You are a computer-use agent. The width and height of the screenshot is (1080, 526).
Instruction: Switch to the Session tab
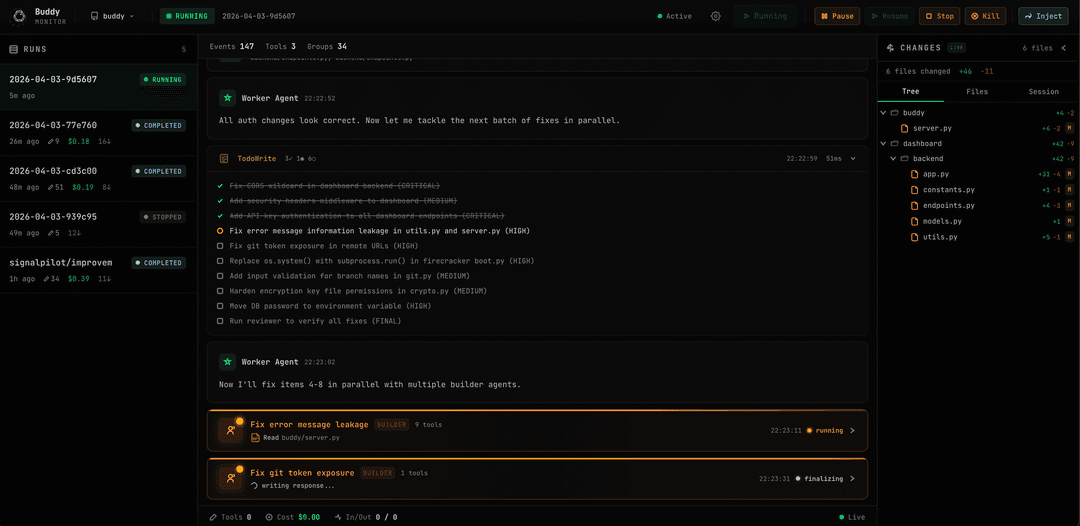(x=1043, y=92)
